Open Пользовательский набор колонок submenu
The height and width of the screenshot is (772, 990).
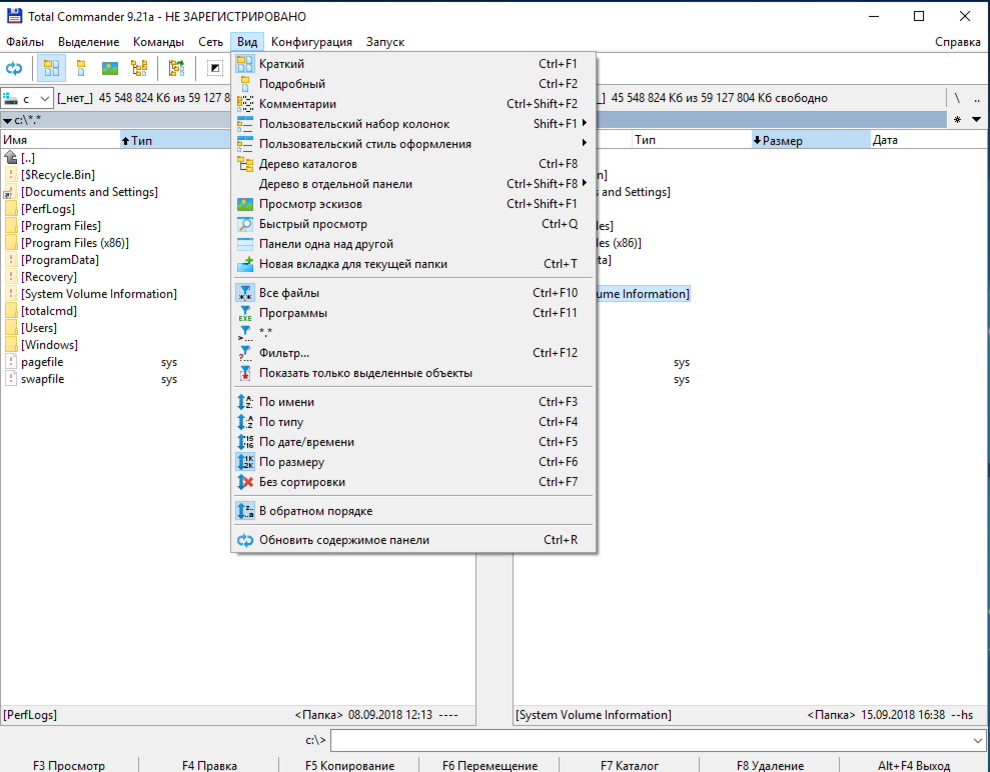pyautogui.click(x=414, y=124)
